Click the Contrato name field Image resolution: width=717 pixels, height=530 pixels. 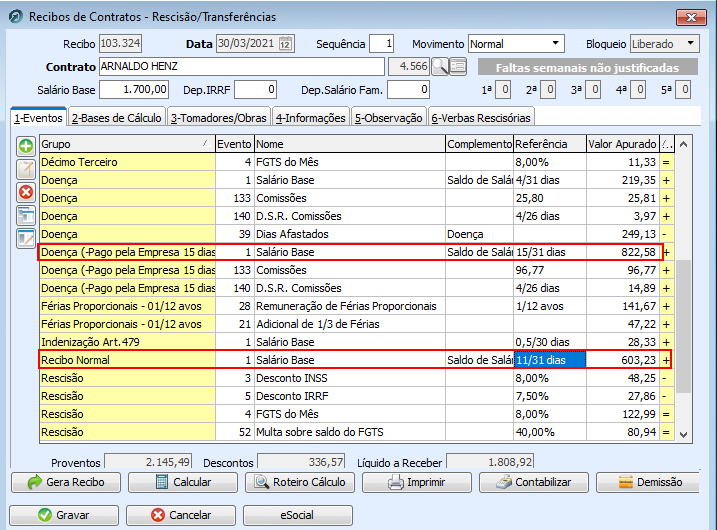click(241, 66)
